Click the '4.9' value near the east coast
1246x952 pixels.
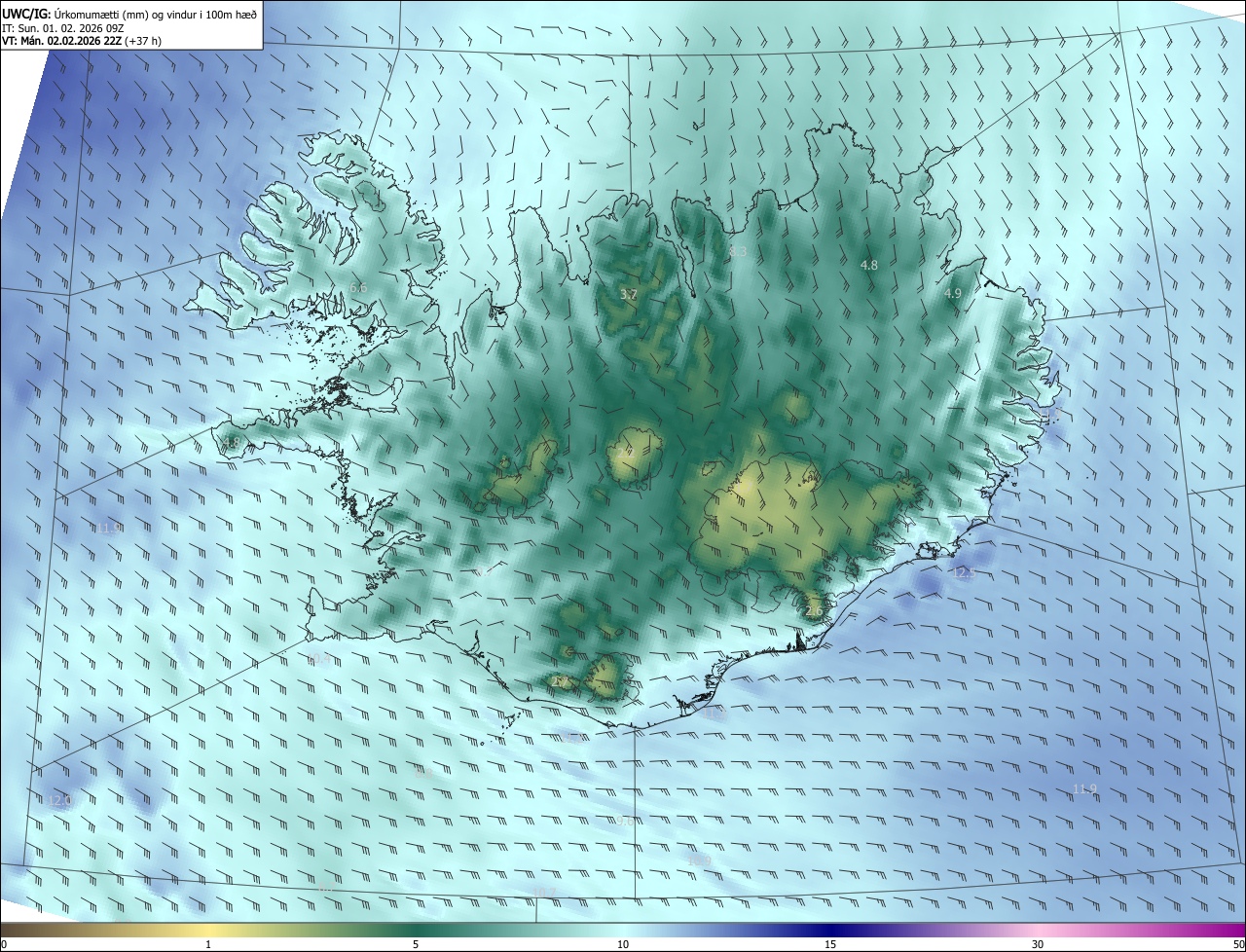953,293
